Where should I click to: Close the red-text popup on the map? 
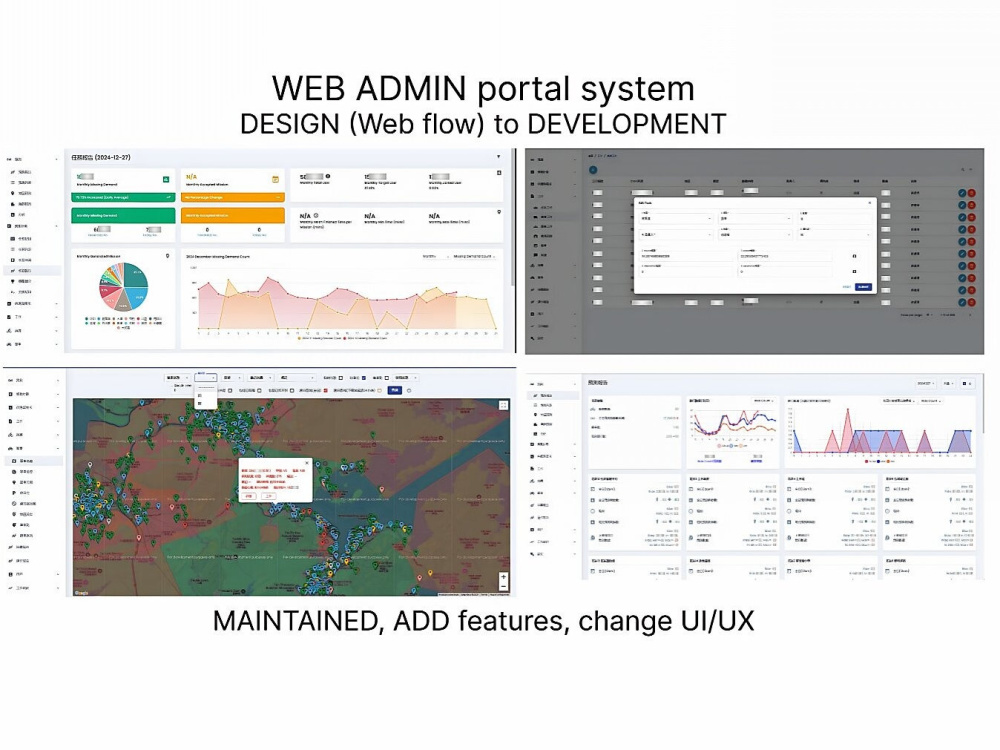pos(307,463)
